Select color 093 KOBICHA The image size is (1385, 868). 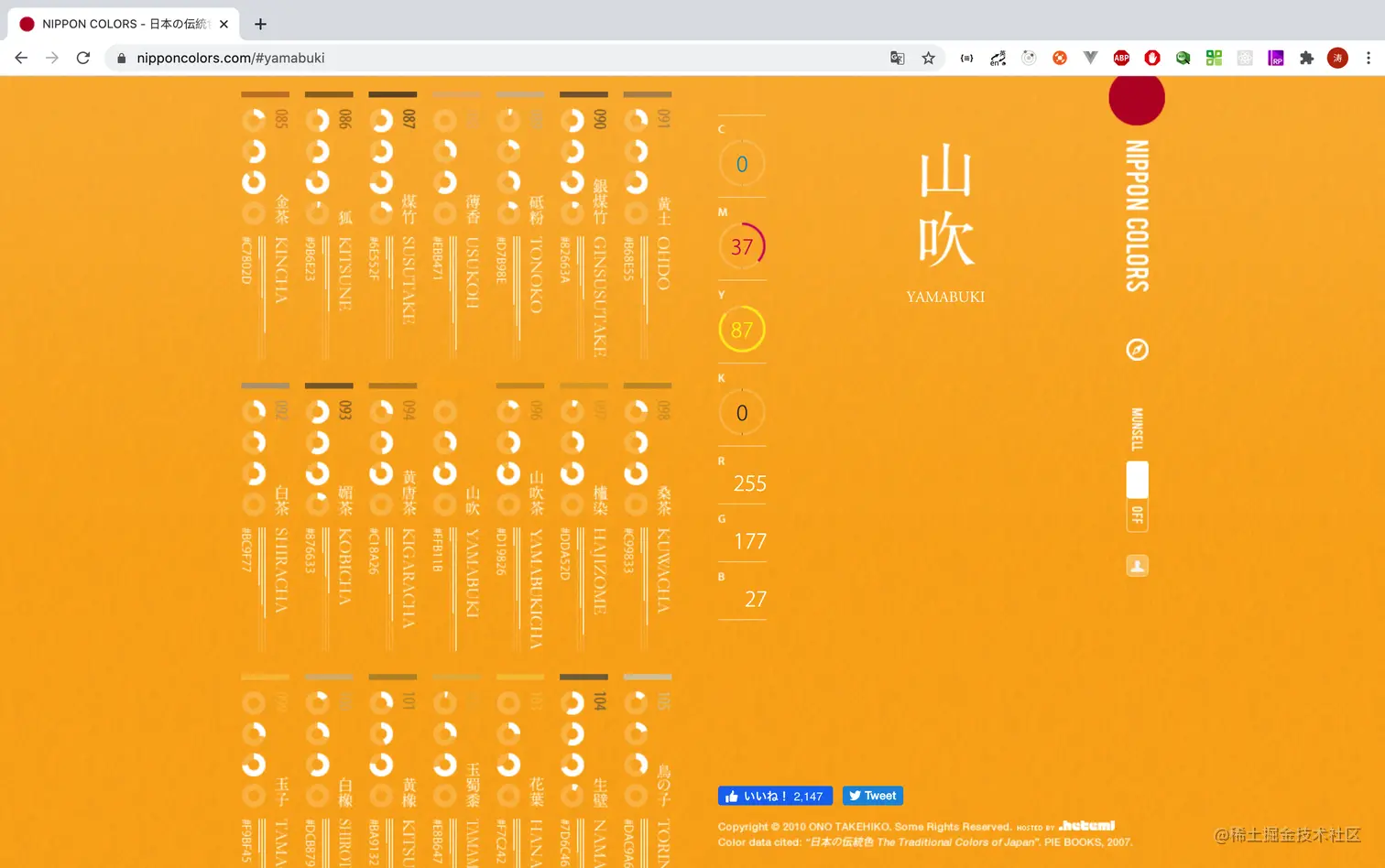click(x=329, y=517)
